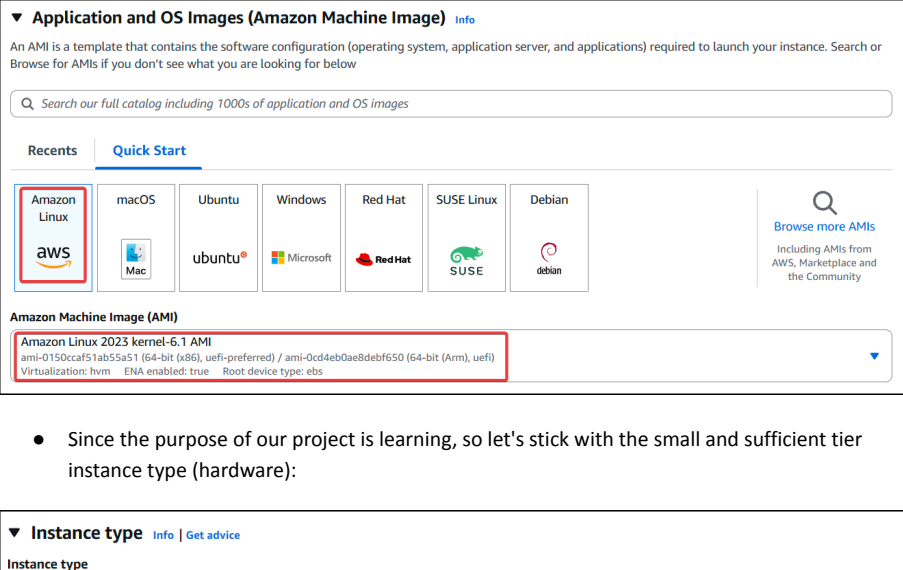Collapse the Instance type section
This screenshot has height=570, width=903.
click(15, 533)
